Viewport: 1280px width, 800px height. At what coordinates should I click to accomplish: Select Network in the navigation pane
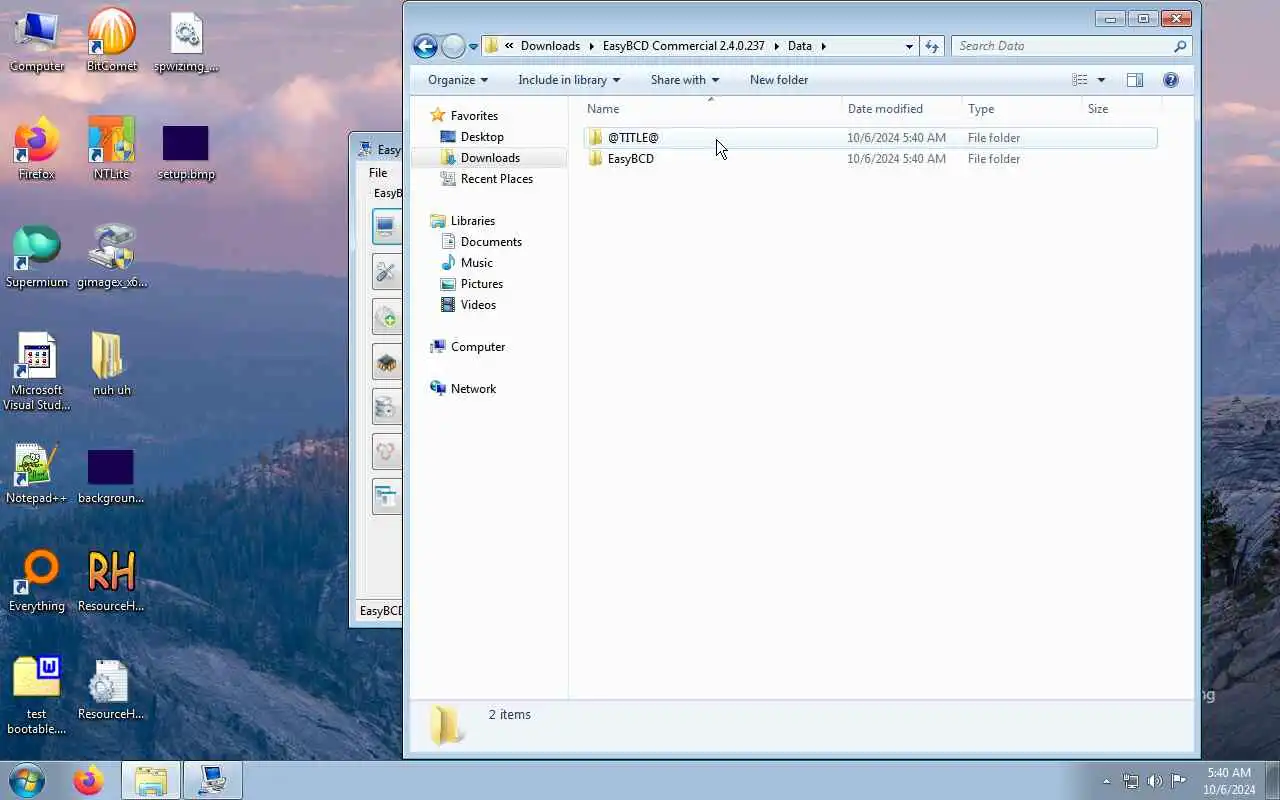473,389
